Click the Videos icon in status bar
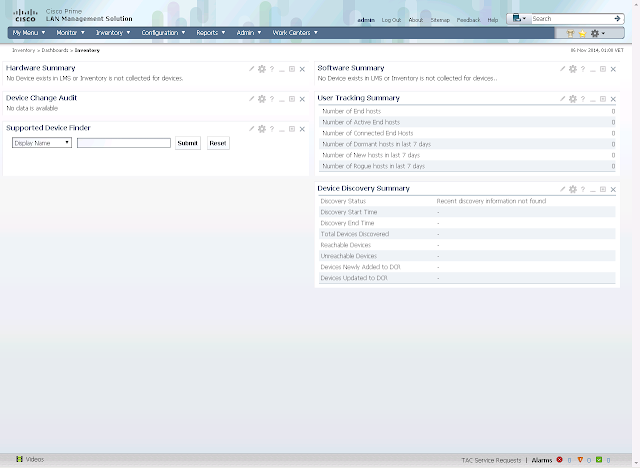Image resolution: width=640 pixels, height=468 pixels. click(x=19, y=459)
